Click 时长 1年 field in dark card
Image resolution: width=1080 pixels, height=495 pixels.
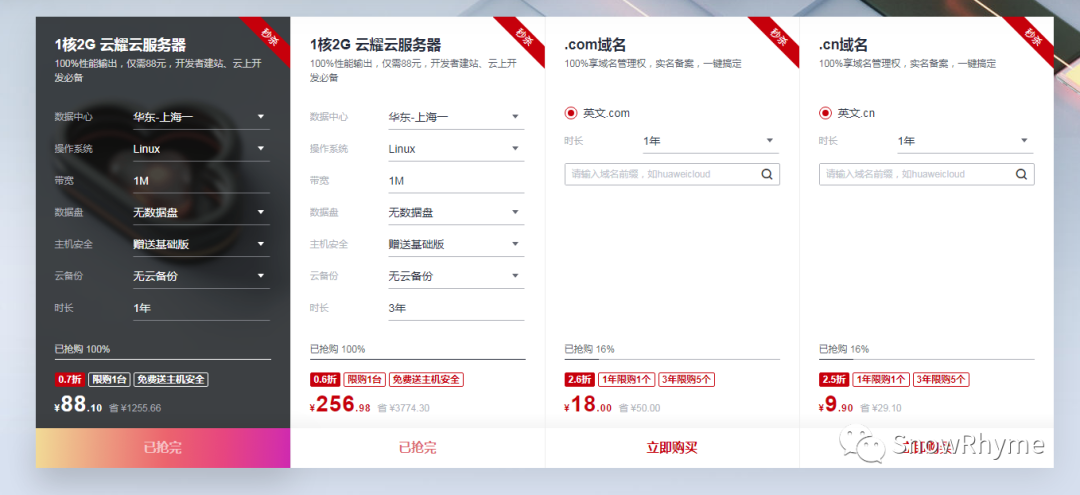(x=201, y=308)
